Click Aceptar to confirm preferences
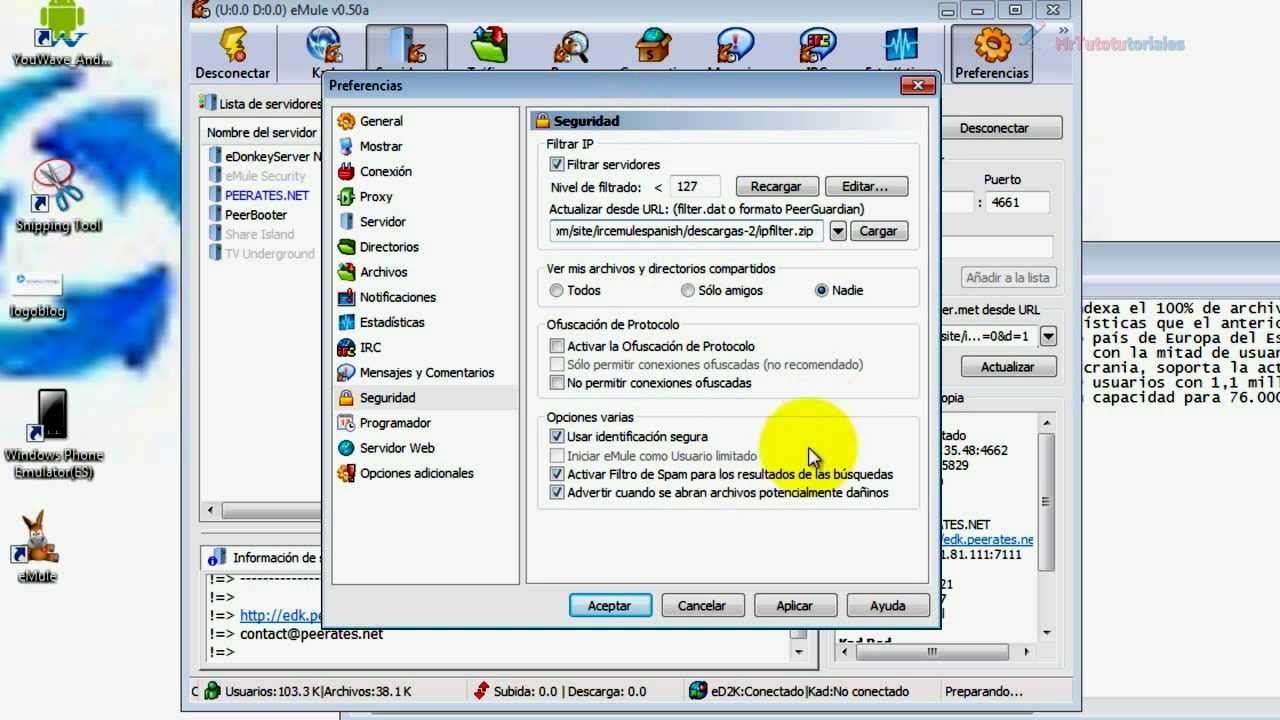The height and width of the screenshot is (720, 1280). (x=610, y=606)
